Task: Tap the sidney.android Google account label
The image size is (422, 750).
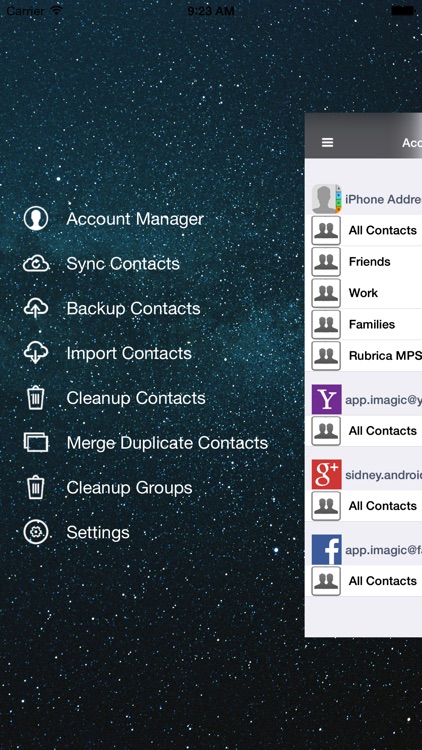Action: [x=383, y=475]
